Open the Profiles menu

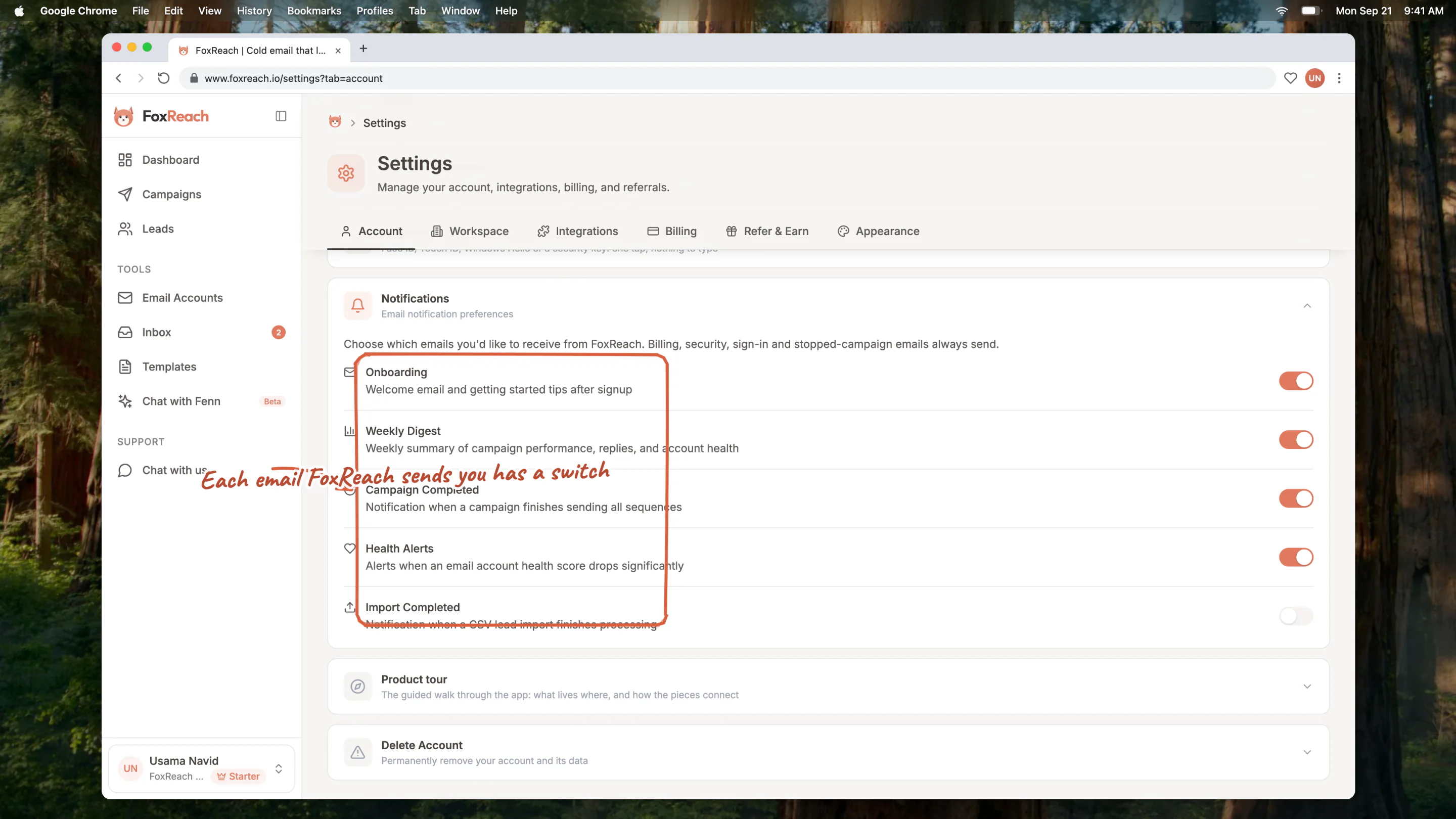[375, 11]
